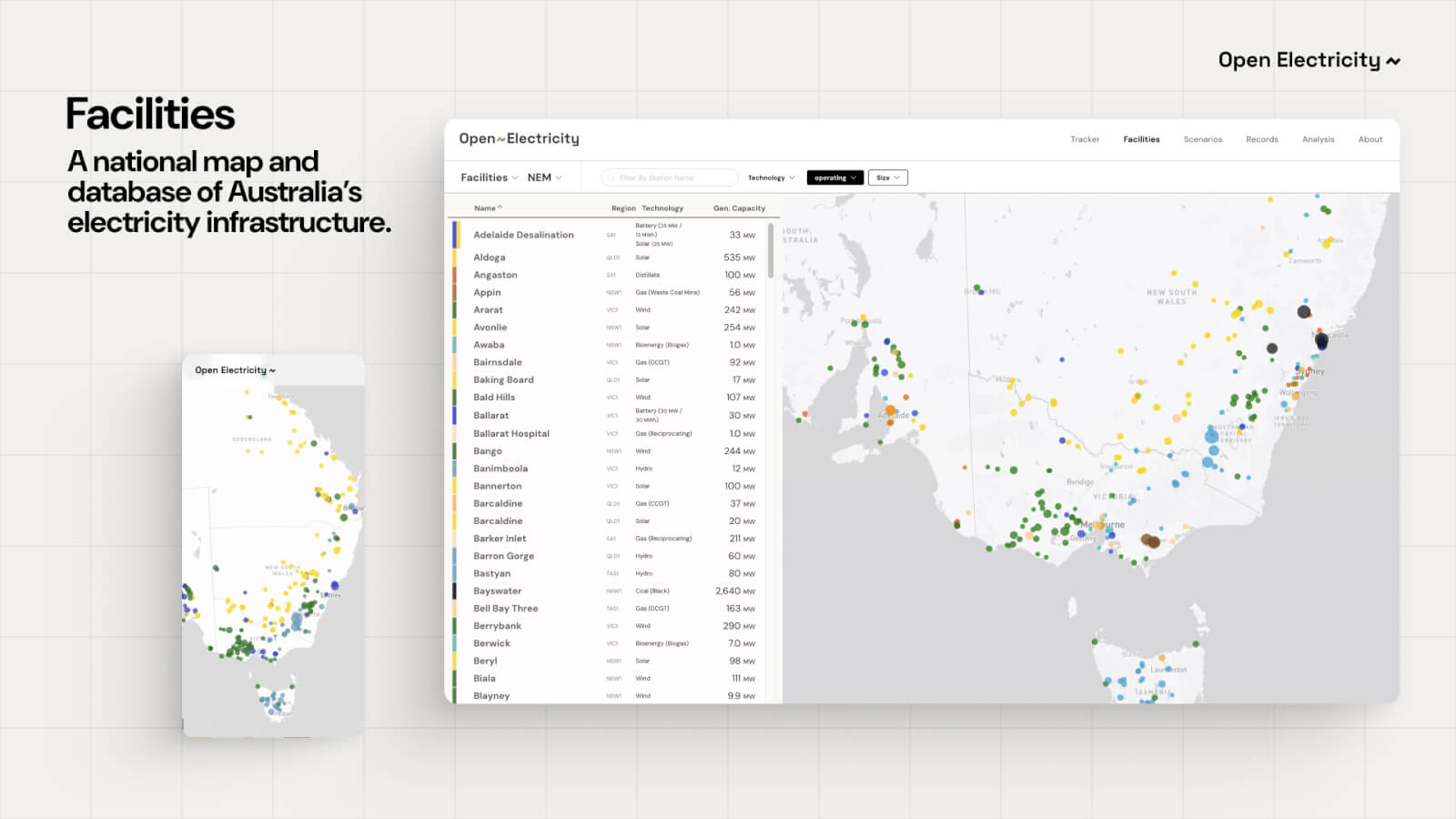Image resolution: width=1456 pixels, height=819 pixels.
Task: Open the Size filter dropdown
Action: 887,177
